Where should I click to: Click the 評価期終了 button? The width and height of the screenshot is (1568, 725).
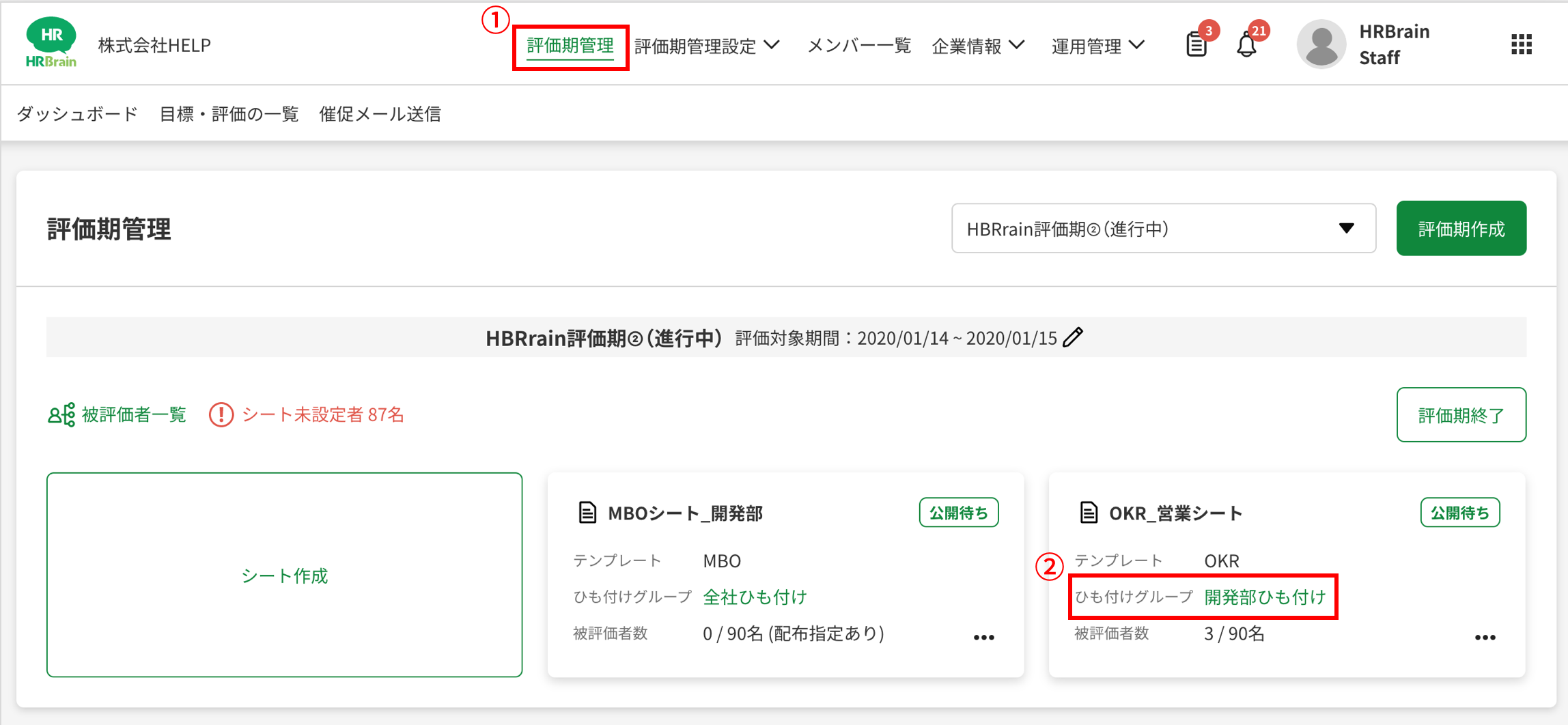pos(1461,415)
